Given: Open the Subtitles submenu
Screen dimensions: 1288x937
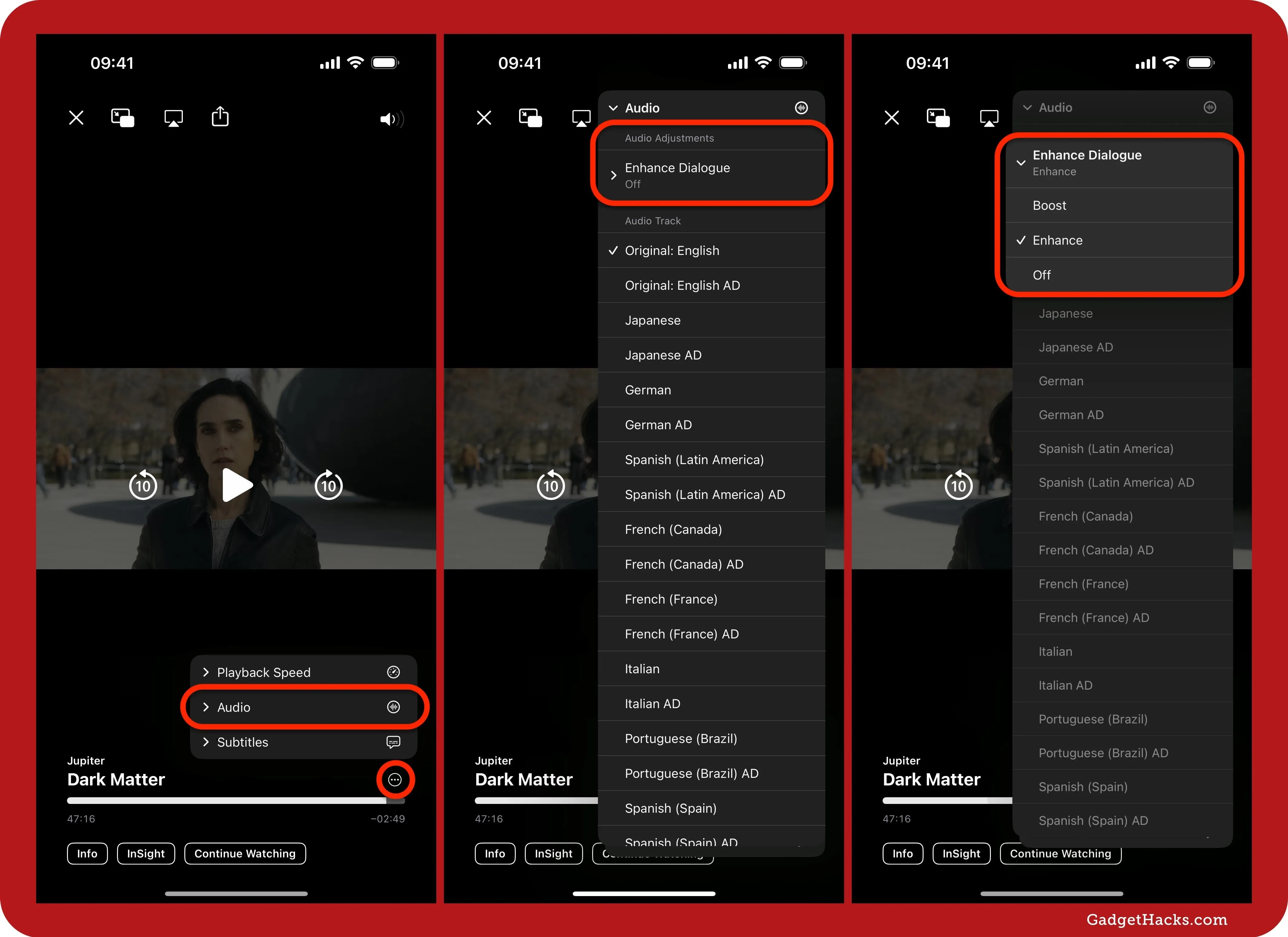Looking at the screenshot, I should (x=303, y=742).
